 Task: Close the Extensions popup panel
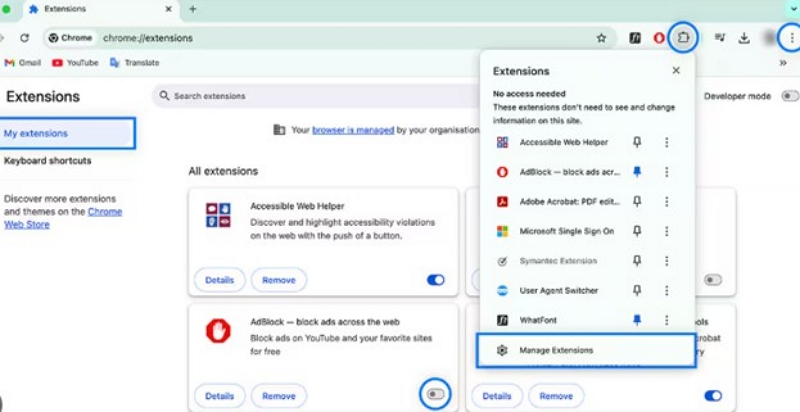[676, 70]
